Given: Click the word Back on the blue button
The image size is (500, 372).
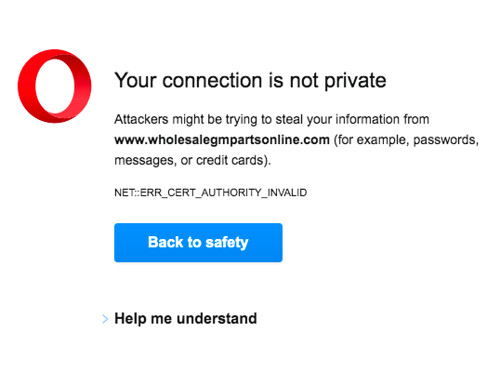Looking at the screenshot, I should coord(165,242).
